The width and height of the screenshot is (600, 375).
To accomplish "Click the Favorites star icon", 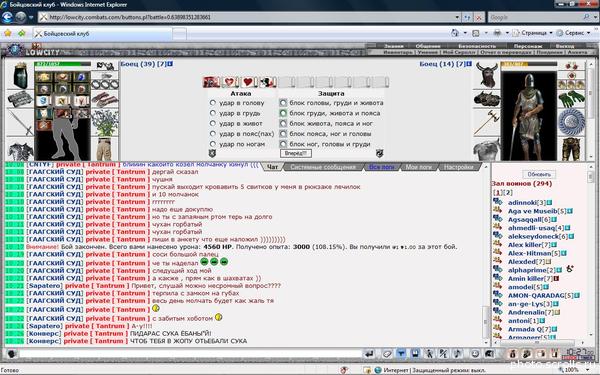I will coord(7,33).
